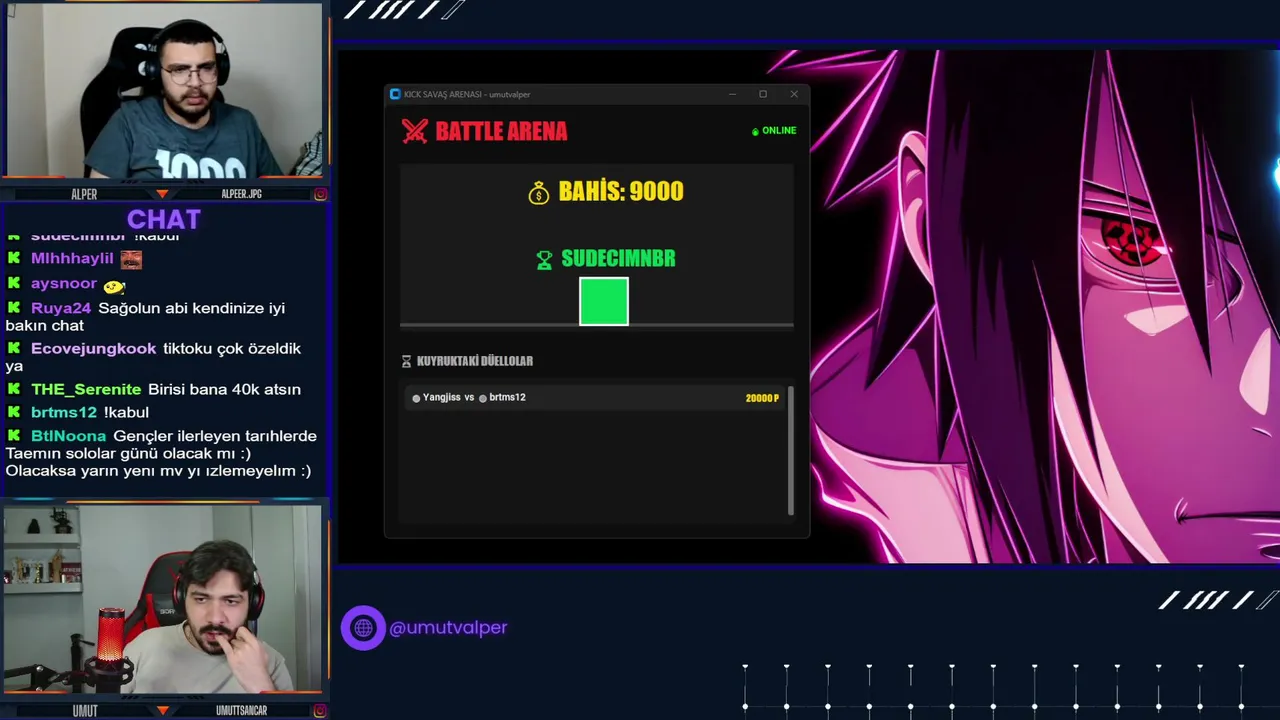Click the orange arrow beside ALPER label
Image resolution: width=1280 pixels, height=720 pixels.
pyautogui.click(x=162, y=194)
